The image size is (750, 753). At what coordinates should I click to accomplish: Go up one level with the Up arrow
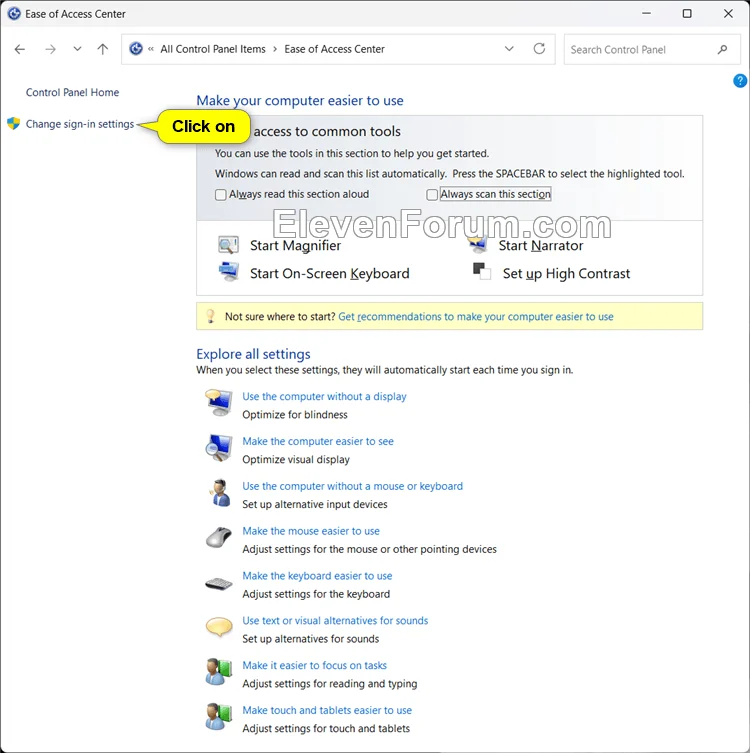[103, 49]
